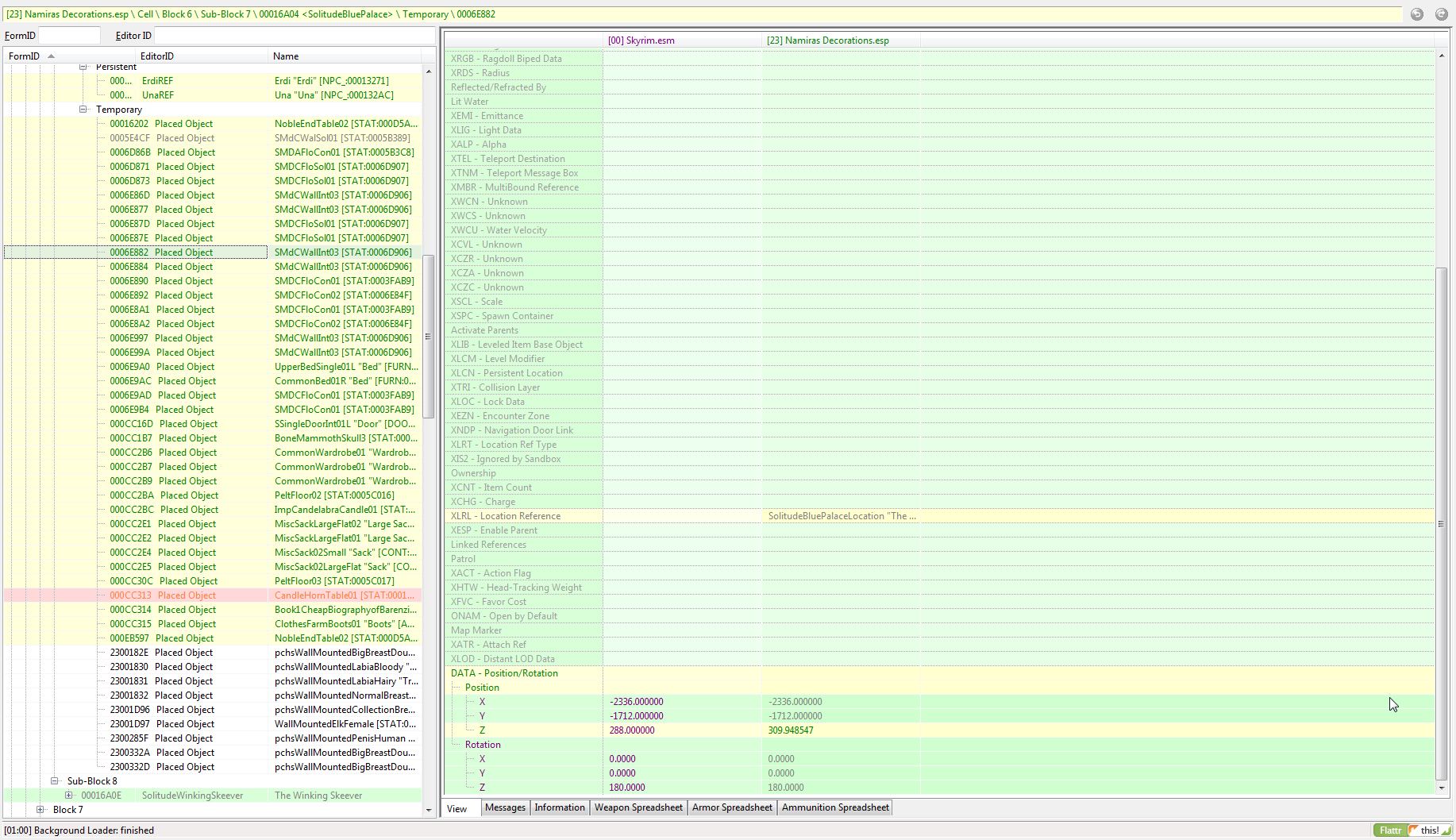Viewport: 1456px width, 840px height.
Task: Expand the 00016A0E SolitudeWinkingSkeever cell
Action: pos(68,796)
